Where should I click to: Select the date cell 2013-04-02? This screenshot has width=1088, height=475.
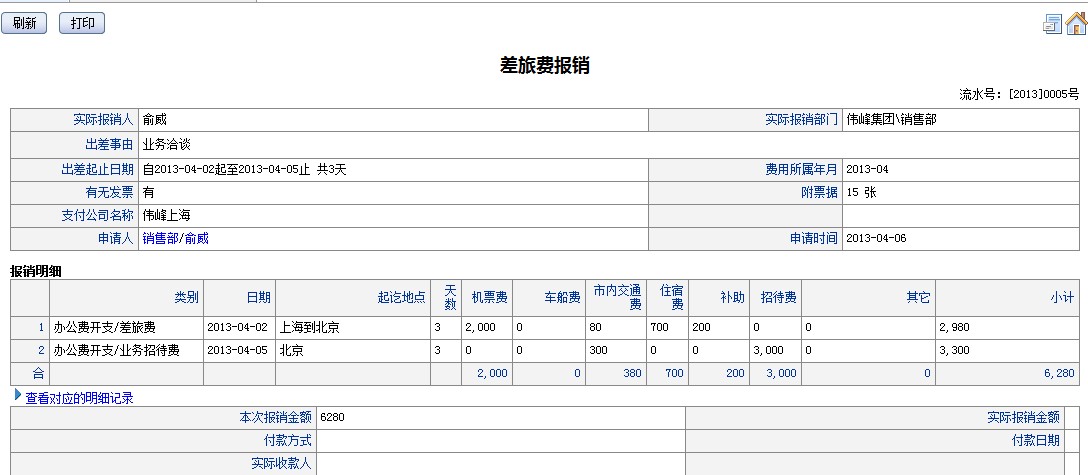237,327
